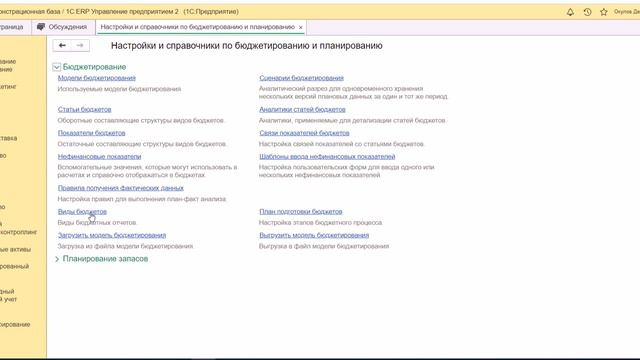Open План подготовки бюджетов link
This screenshot has width=640, height=360.
pos(301,211)
